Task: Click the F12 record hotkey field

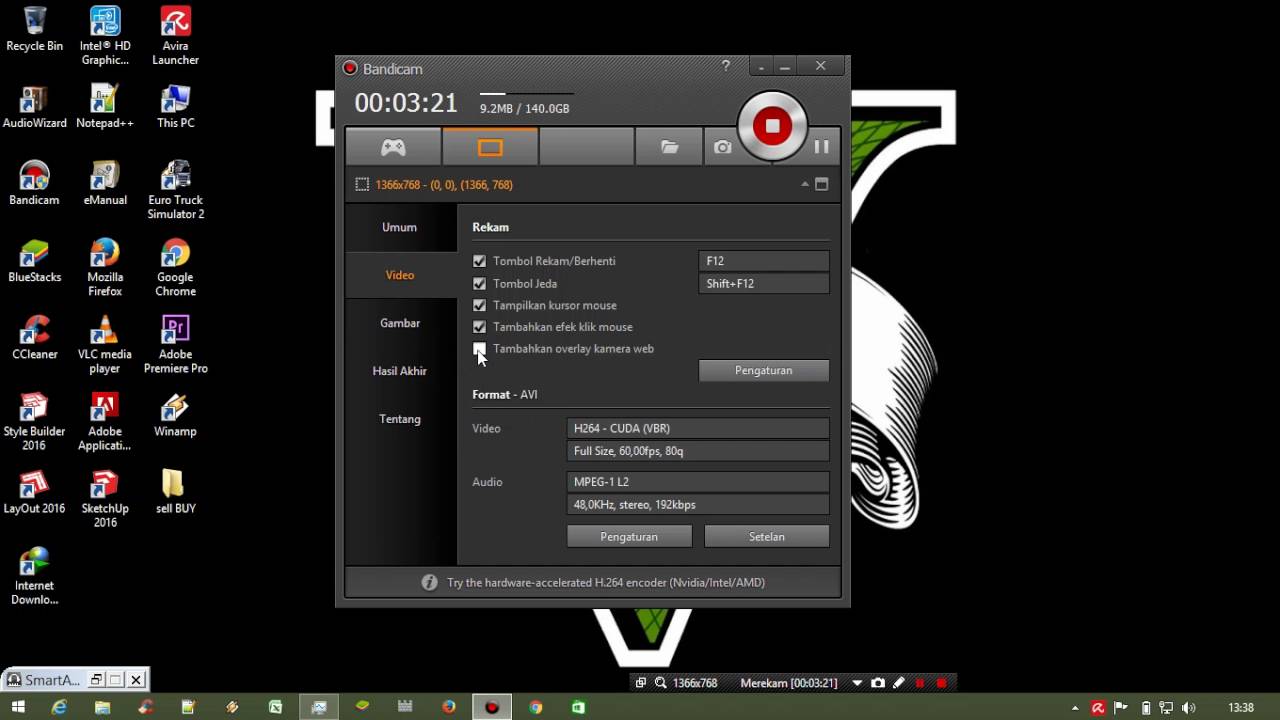Action: click(x=763, y=261)
